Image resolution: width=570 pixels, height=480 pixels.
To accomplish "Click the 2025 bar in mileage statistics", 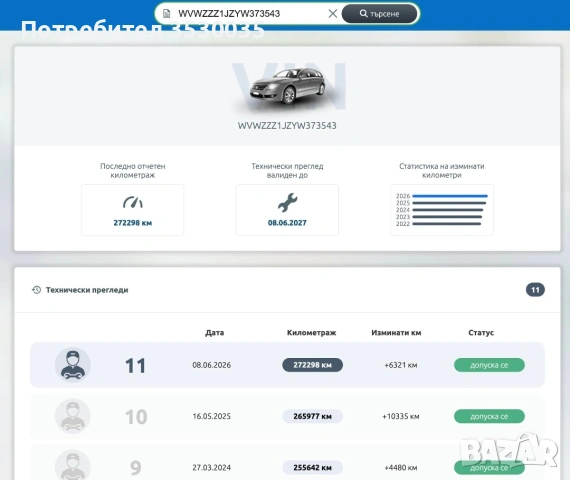I will [449, 203].
